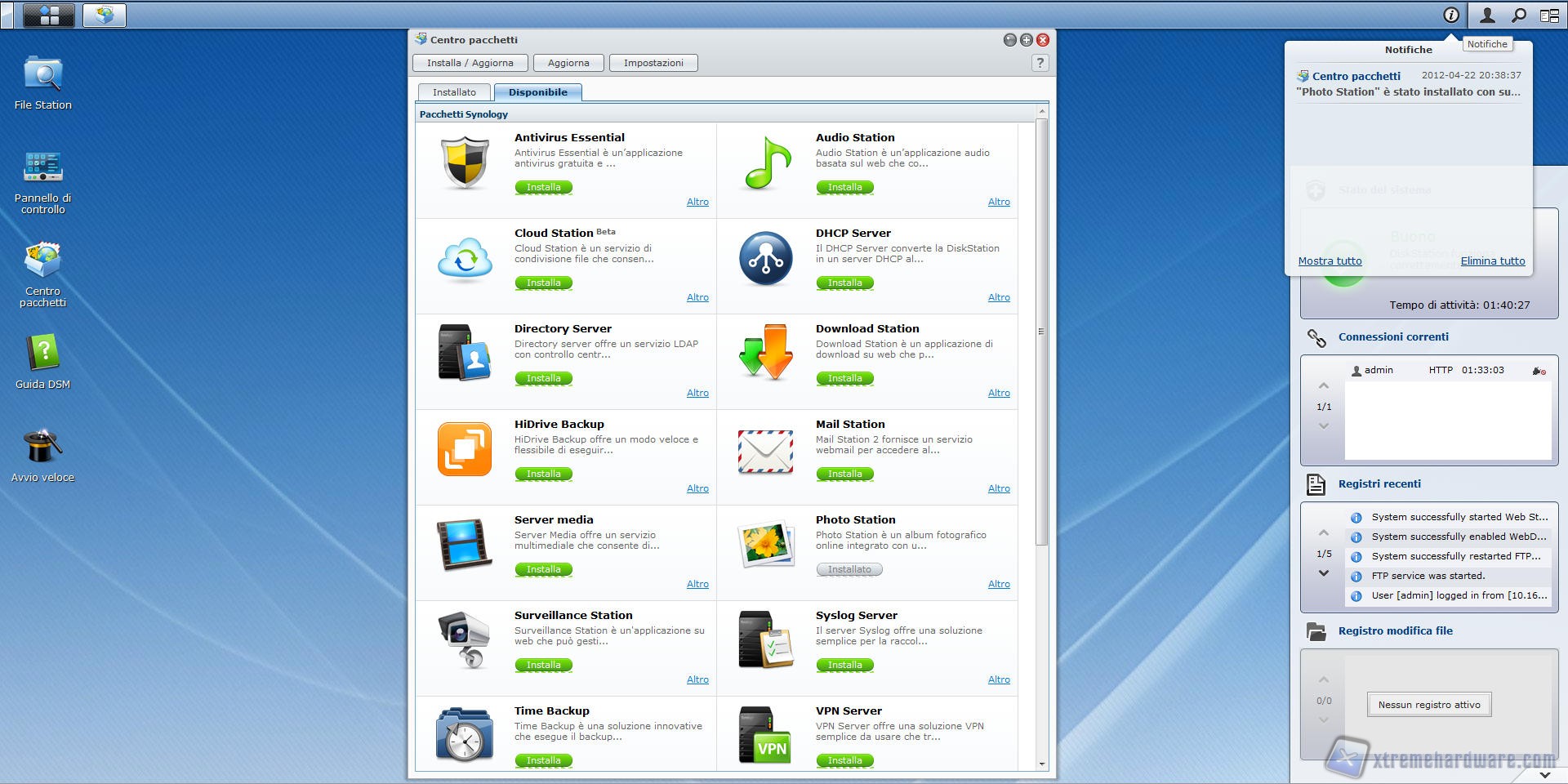Open Avvio veloce wizard icon
Viewport: 1568px width, 784px height.
pos(42,447)
